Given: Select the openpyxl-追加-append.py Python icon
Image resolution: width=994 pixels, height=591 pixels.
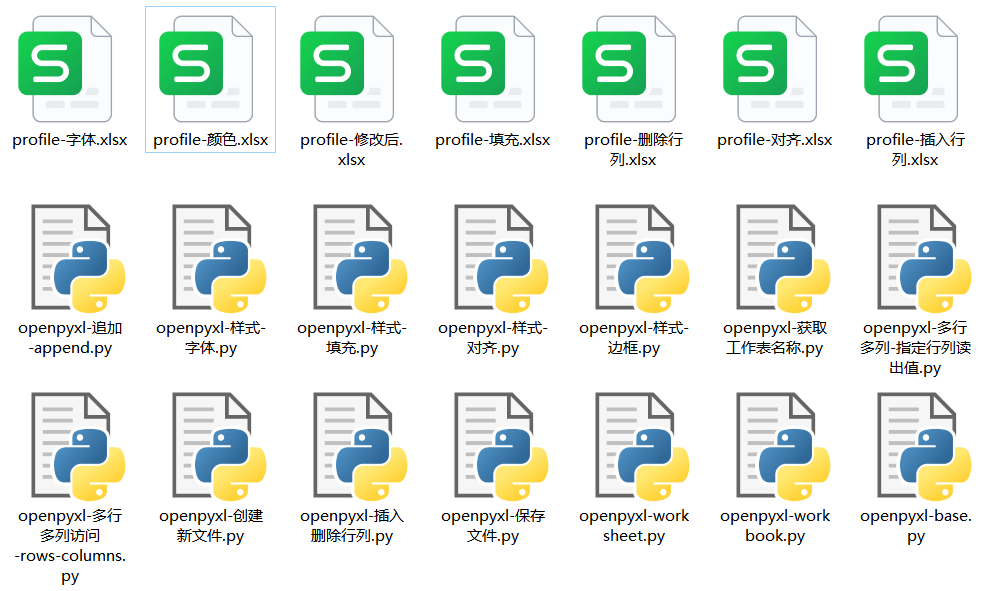Looking at the screenshot, I should pos(78,258).
